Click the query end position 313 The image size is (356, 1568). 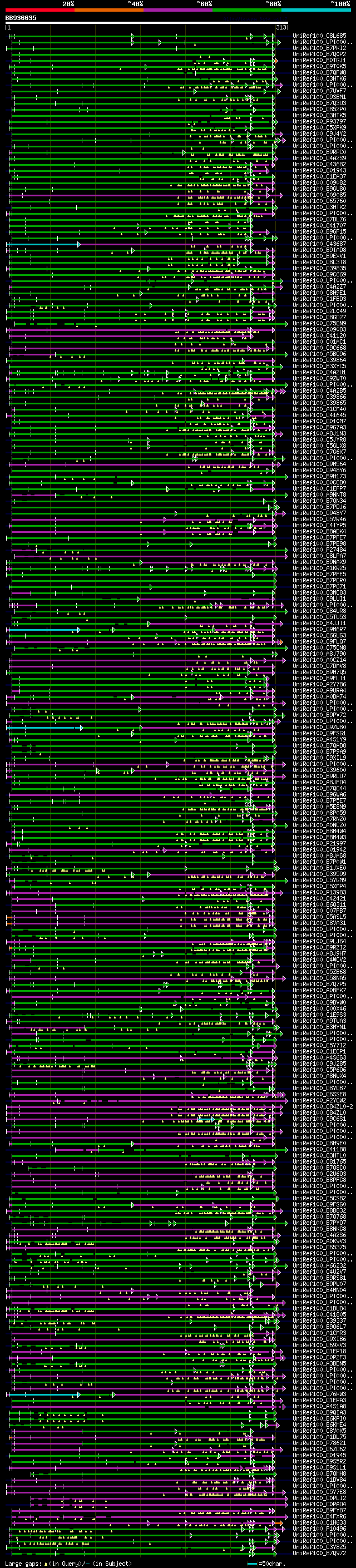coord(281,27)
